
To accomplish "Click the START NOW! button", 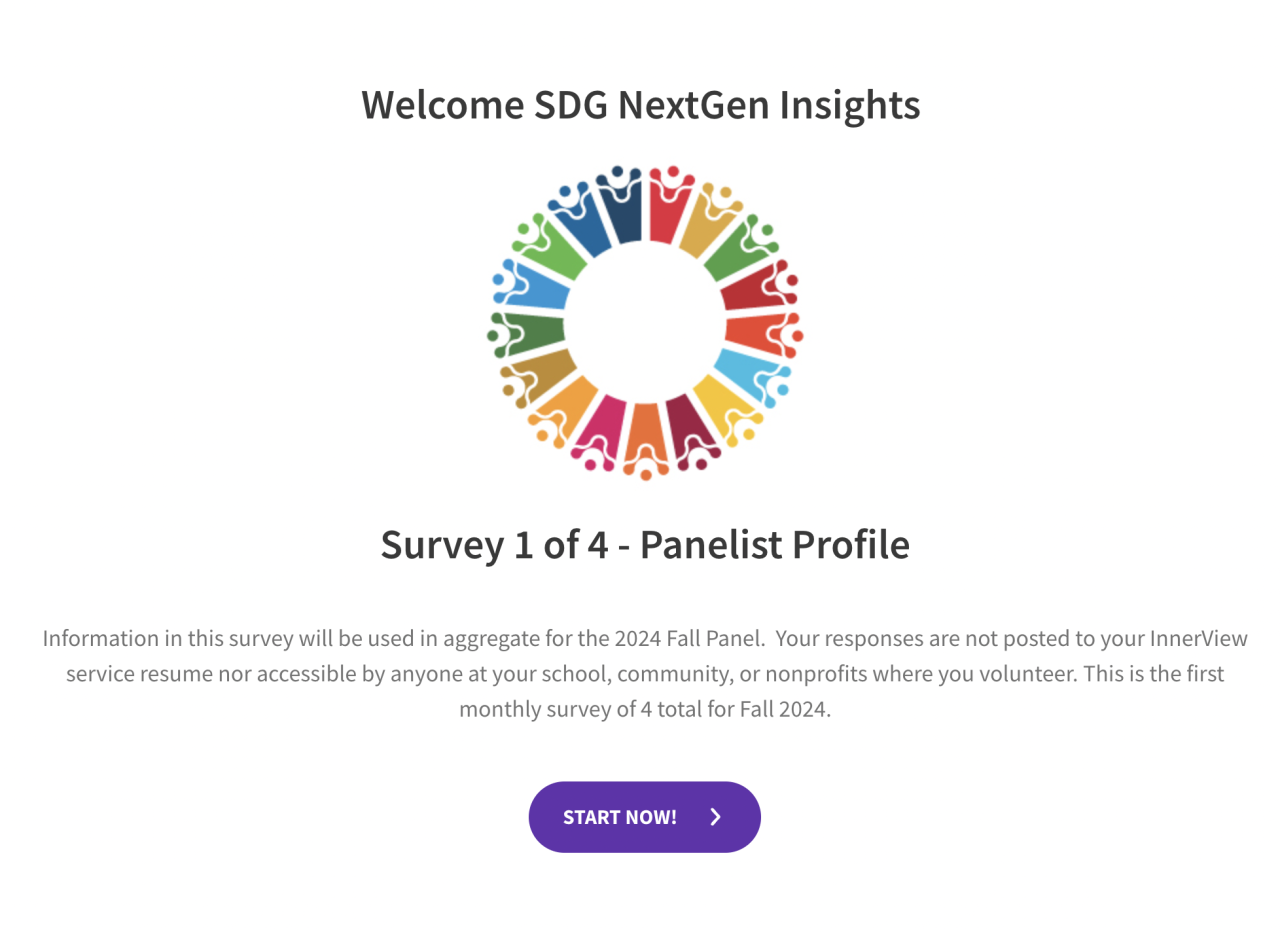I will (644, 817).
